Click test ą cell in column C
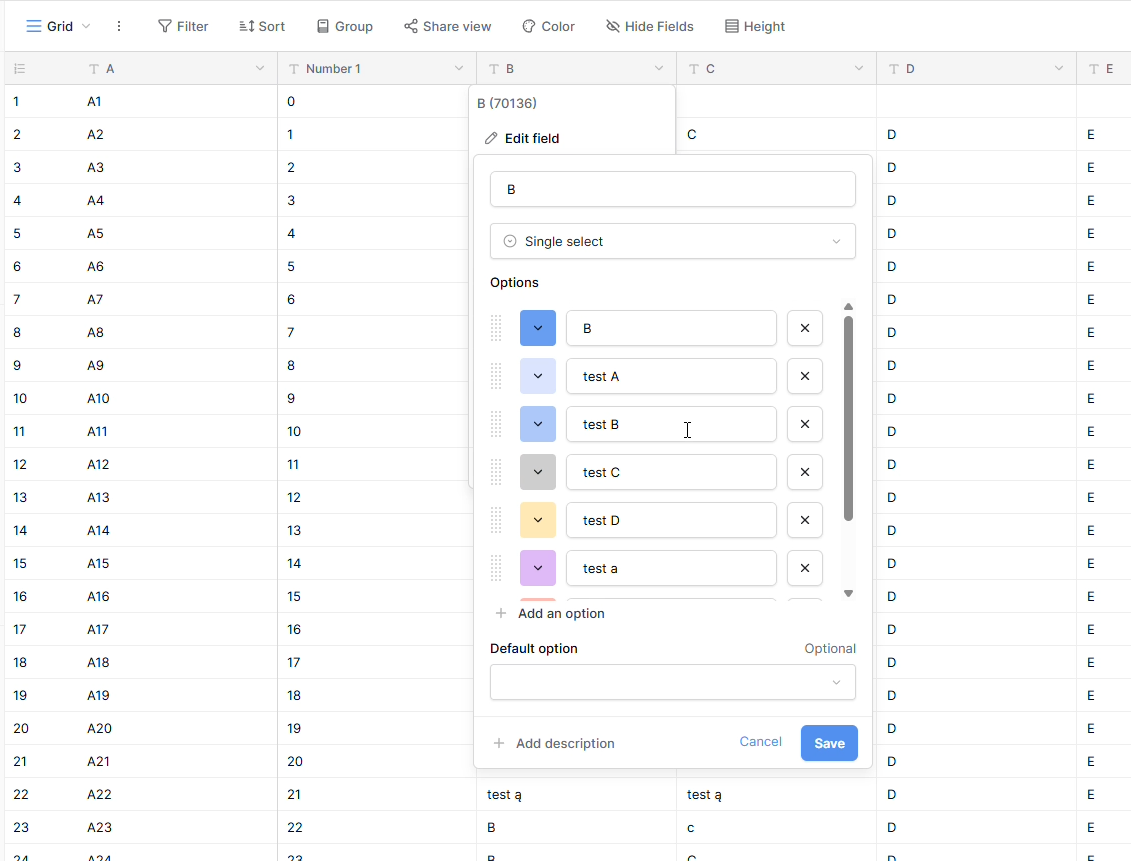This screenshot has height=861, width=1131. 776,794
